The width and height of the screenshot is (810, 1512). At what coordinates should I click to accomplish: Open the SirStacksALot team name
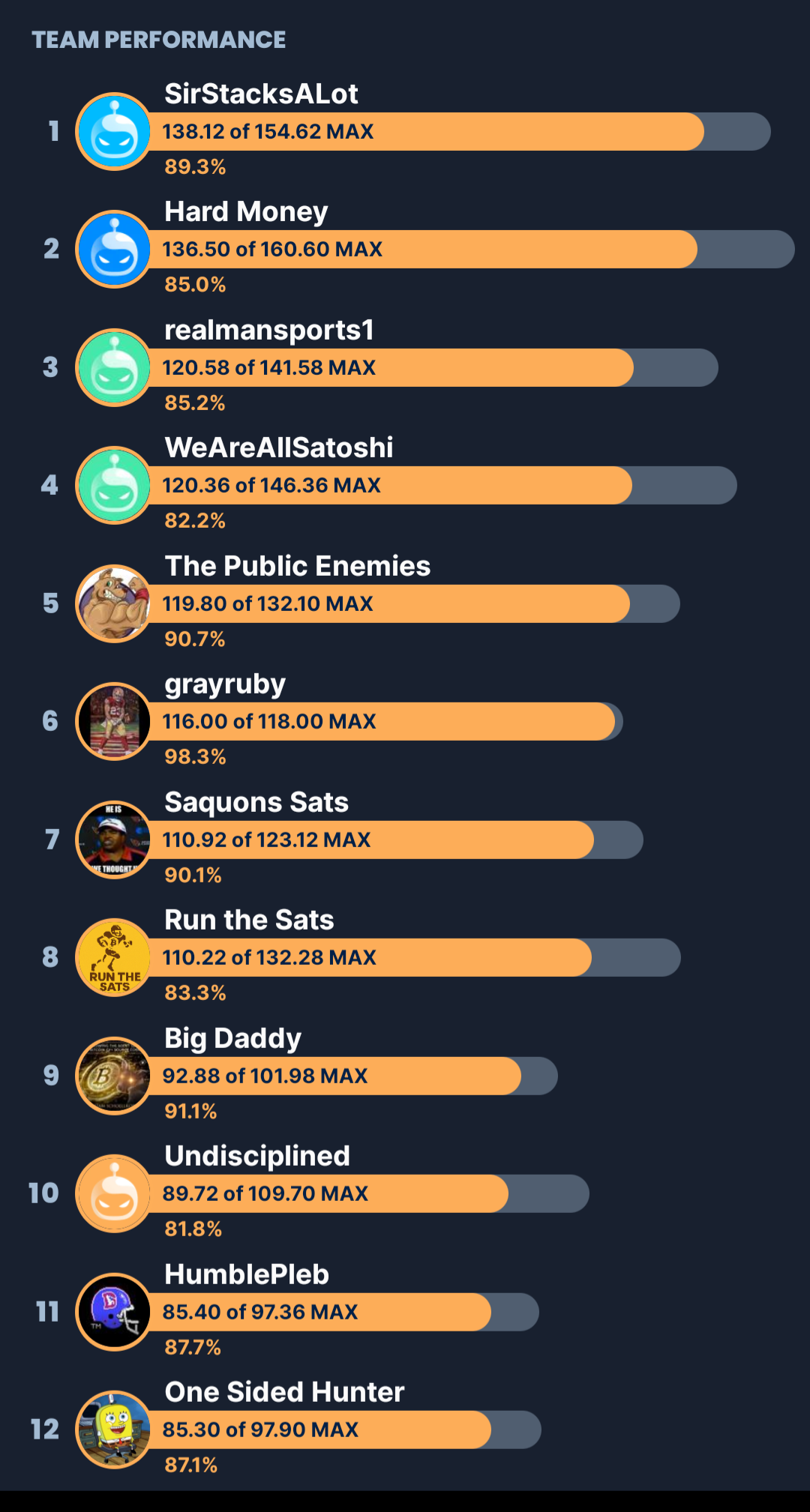pos(261,94)
